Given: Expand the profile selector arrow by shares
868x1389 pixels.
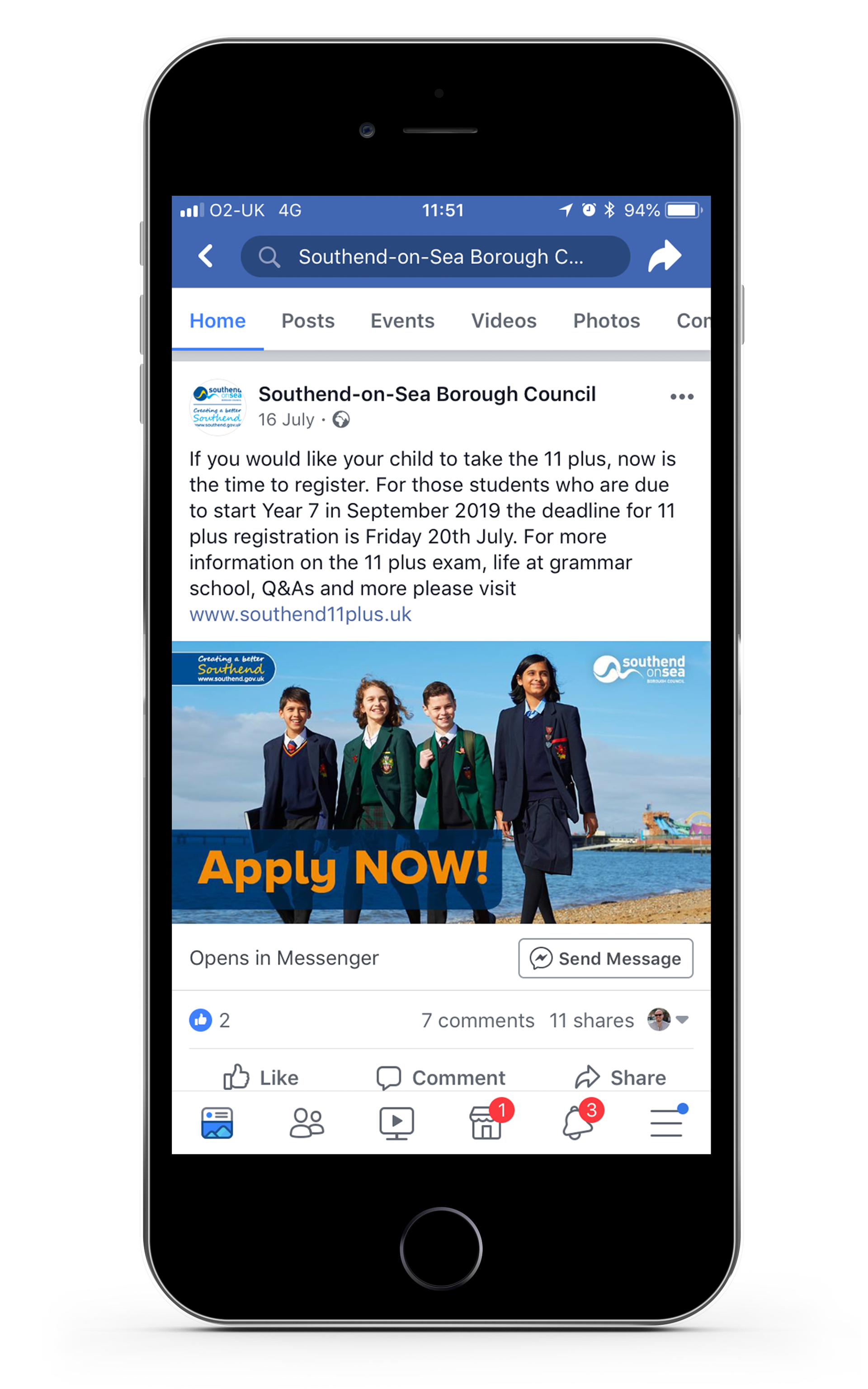Looking at the screenshot, I should click(x=681, y=1020).
